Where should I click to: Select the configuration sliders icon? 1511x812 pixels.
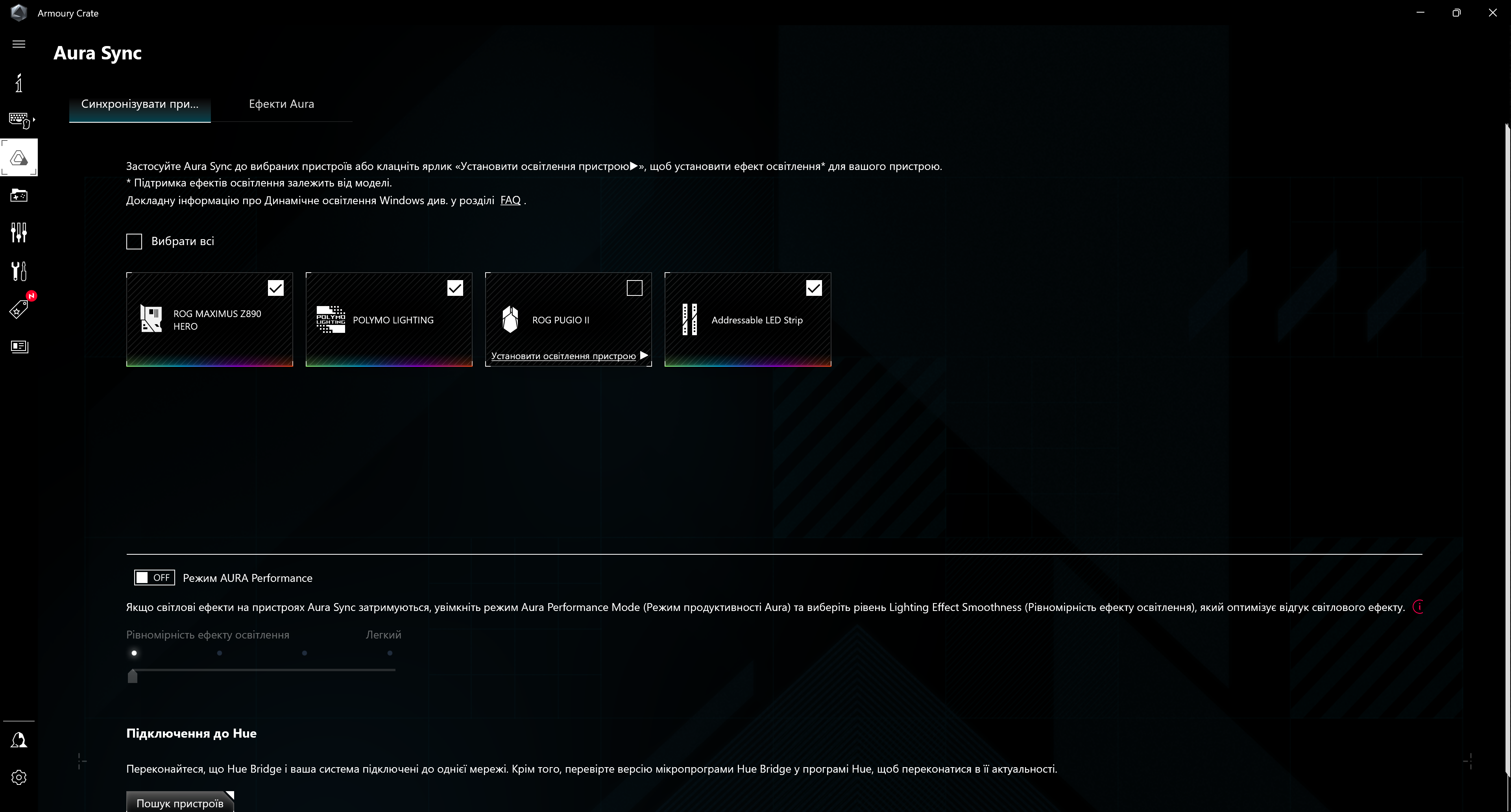pyautogui.click(x=19, y=233)
